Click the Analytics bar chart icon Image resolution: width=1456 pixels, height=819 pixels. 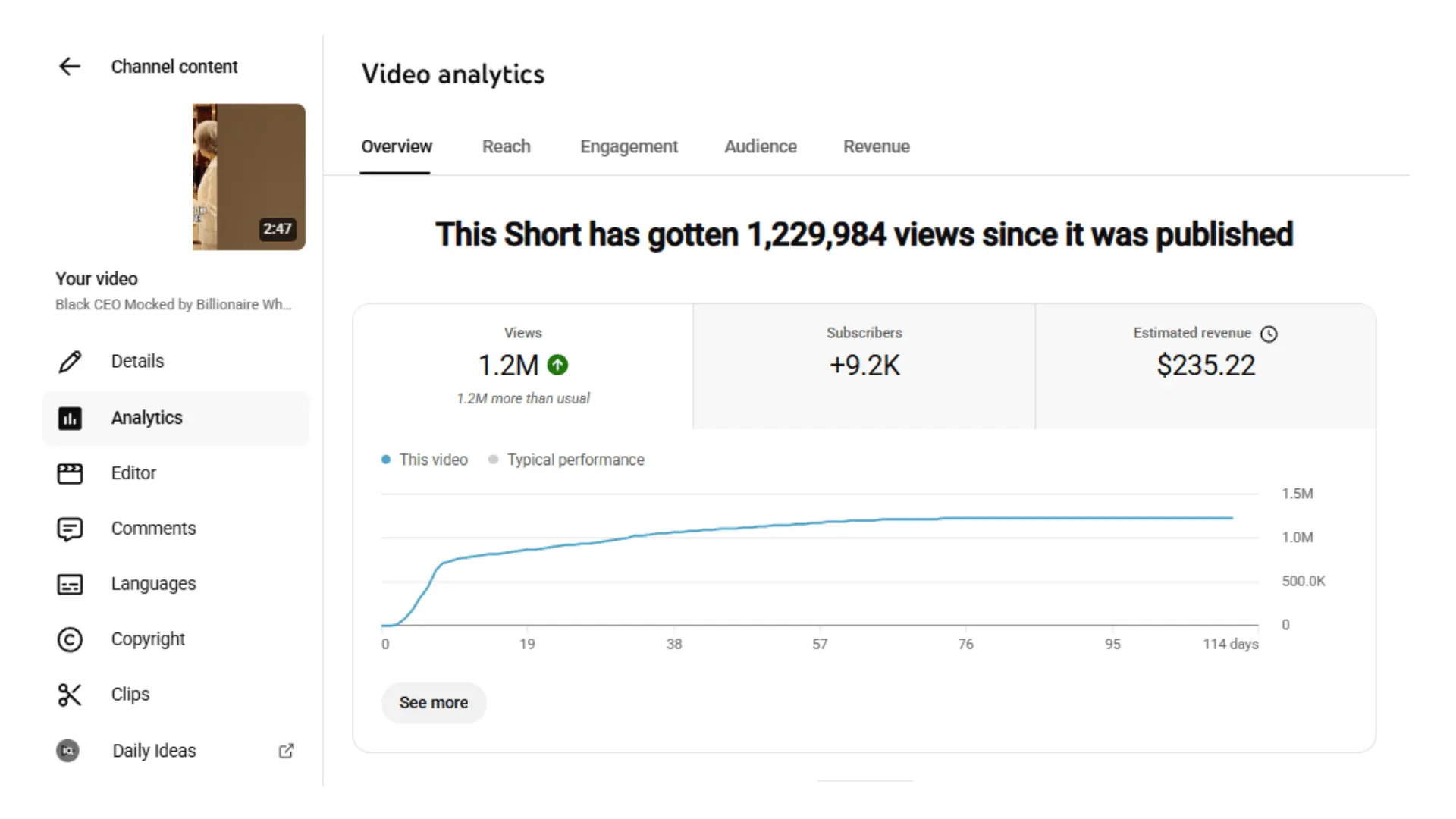(x=70, y=418)
